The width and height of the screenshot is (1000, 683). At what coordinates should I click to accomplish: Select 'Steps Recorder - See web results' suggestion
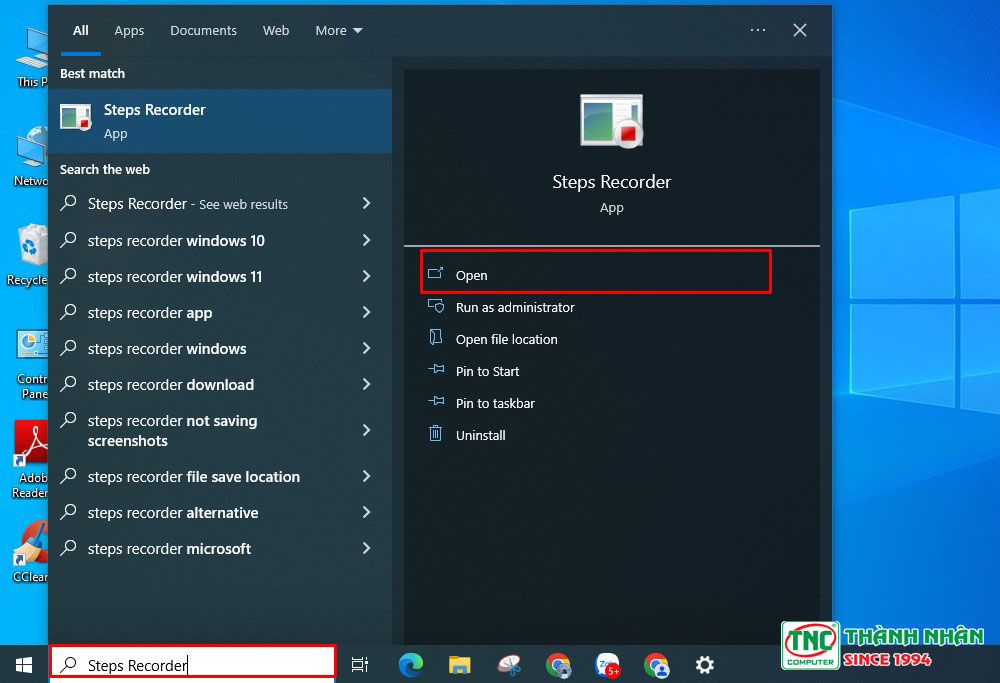coord(220,203)
